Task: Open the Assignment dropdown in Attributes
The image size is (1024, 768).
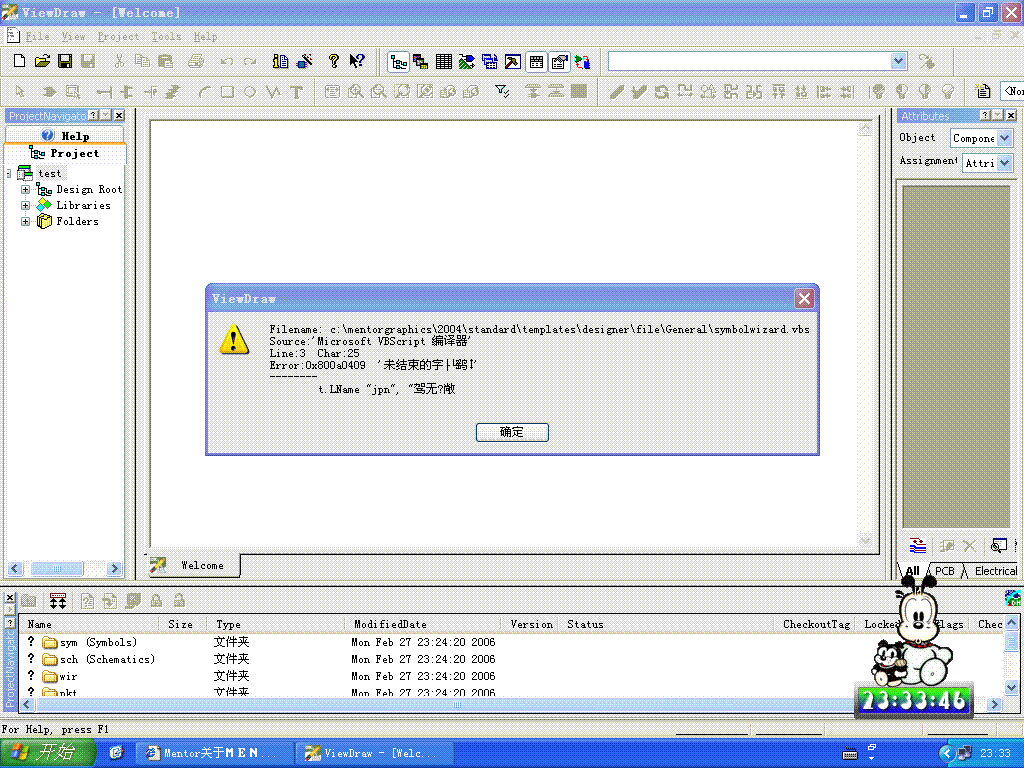Action: click(x=1004, y=163)
